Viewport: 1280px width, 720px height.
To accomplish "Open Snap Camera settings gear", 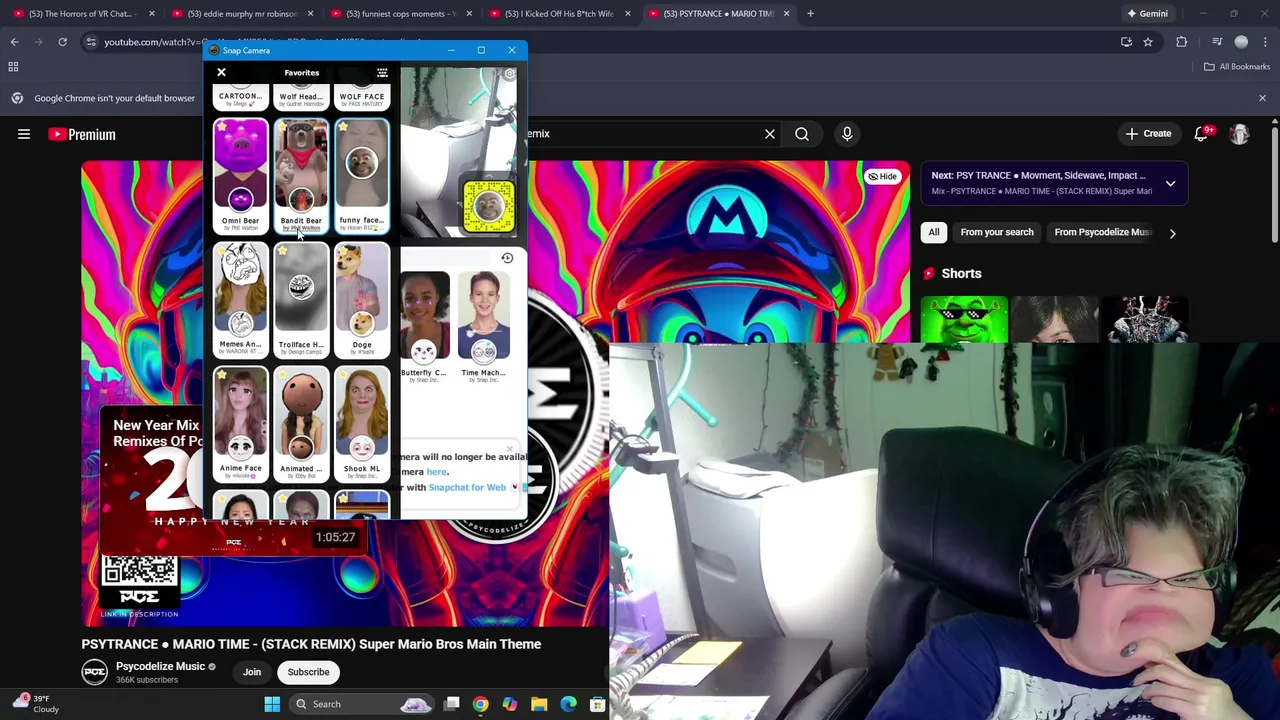I will point(509,74).
